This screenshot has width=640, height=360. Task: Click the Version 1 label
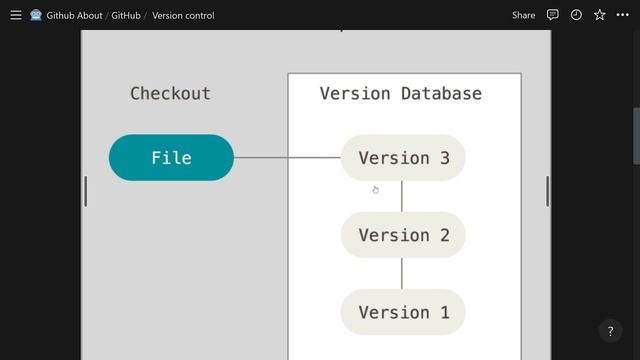coord(404,313)
